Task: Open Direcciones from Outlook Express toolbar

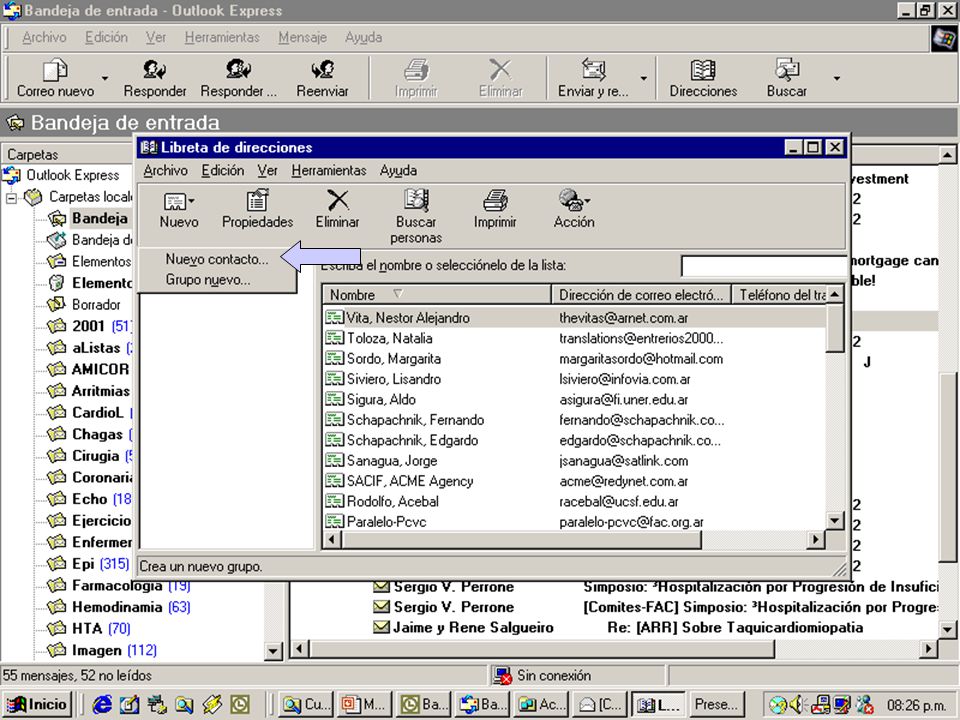Action: point(703,78)
